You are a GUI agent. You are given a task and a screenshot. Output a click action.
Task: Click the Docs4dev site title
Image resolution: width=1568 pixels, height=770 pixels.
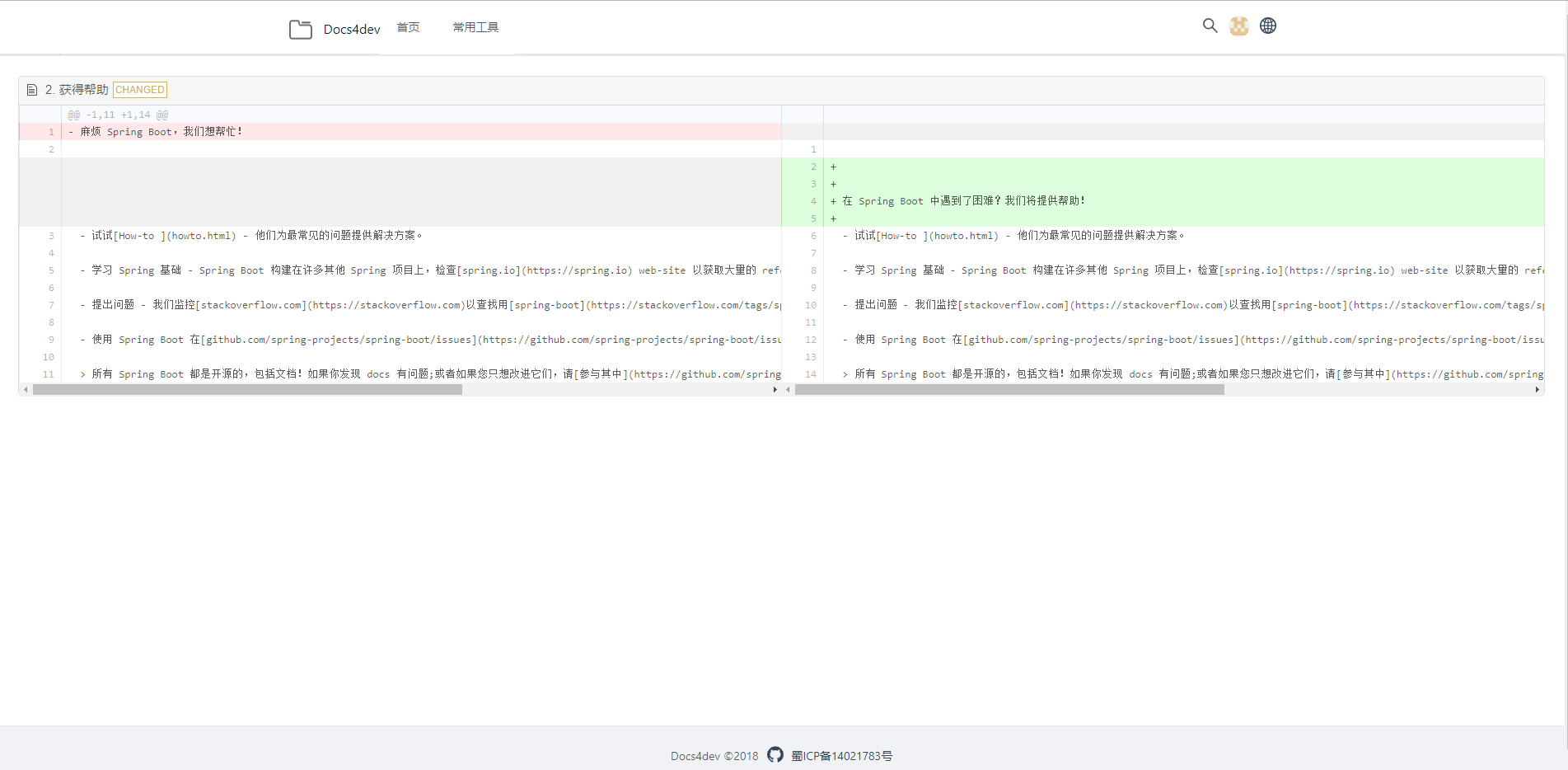(351, 28)
